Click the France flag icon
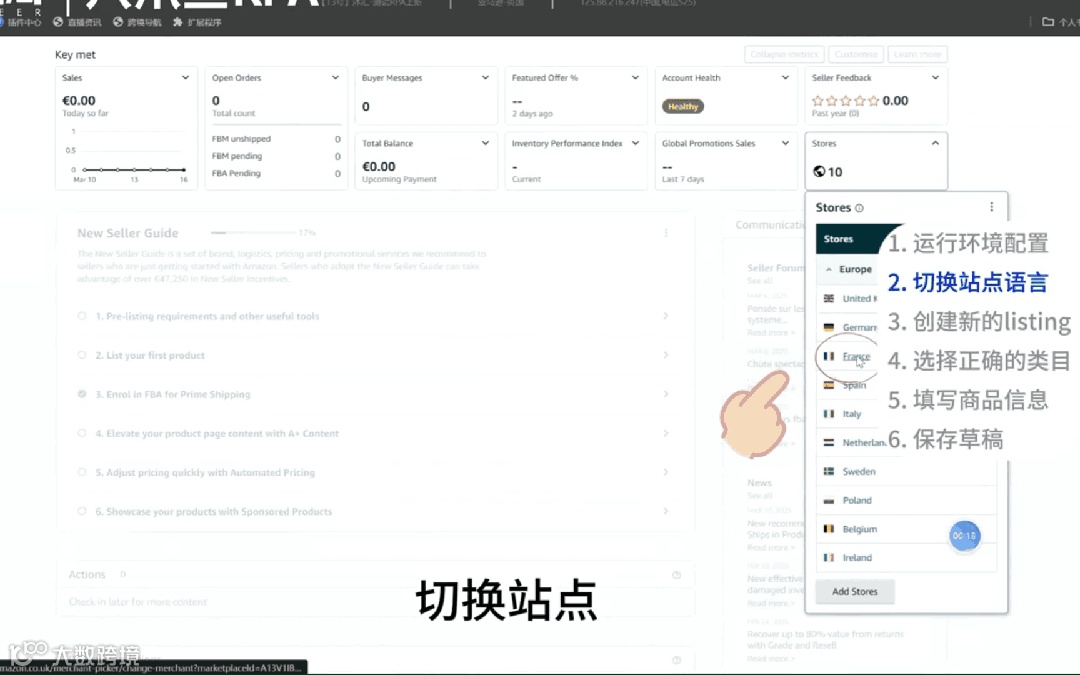The height and width of the screenshot is (675, 1080). tap(829, 356)
